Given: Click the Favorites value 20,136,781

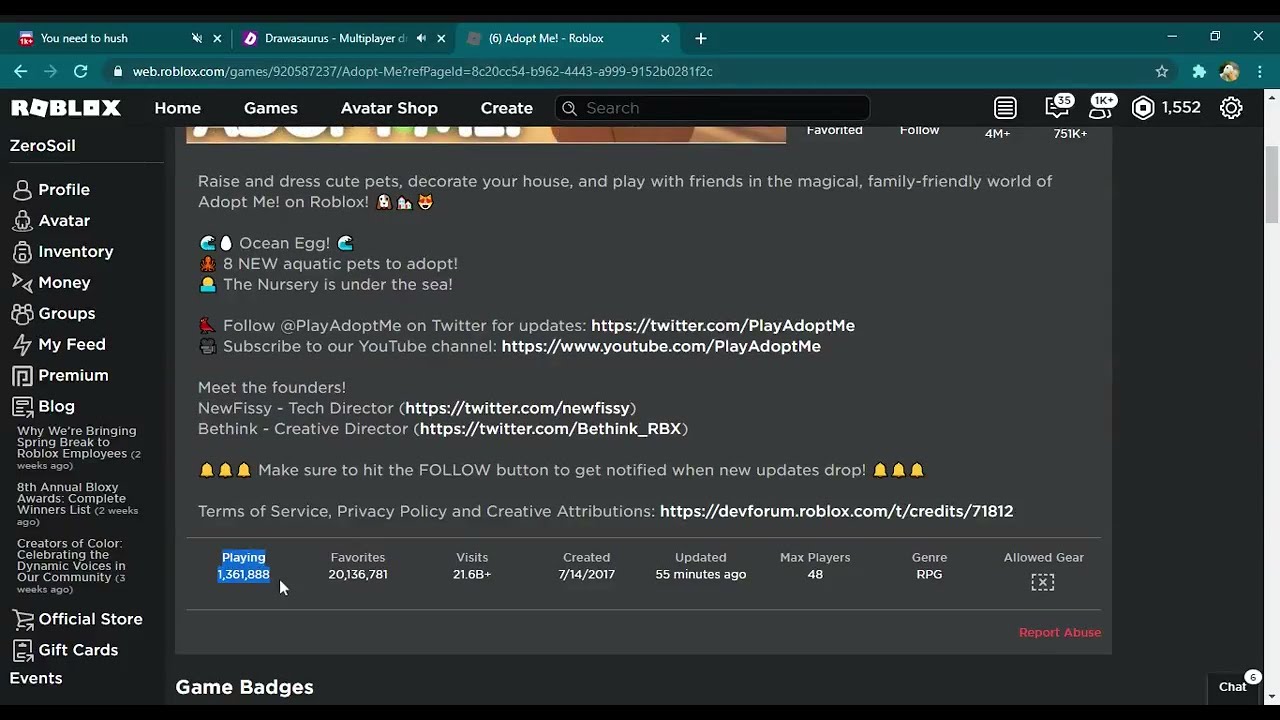Looking at the screenshot, I should coord(358,575).
